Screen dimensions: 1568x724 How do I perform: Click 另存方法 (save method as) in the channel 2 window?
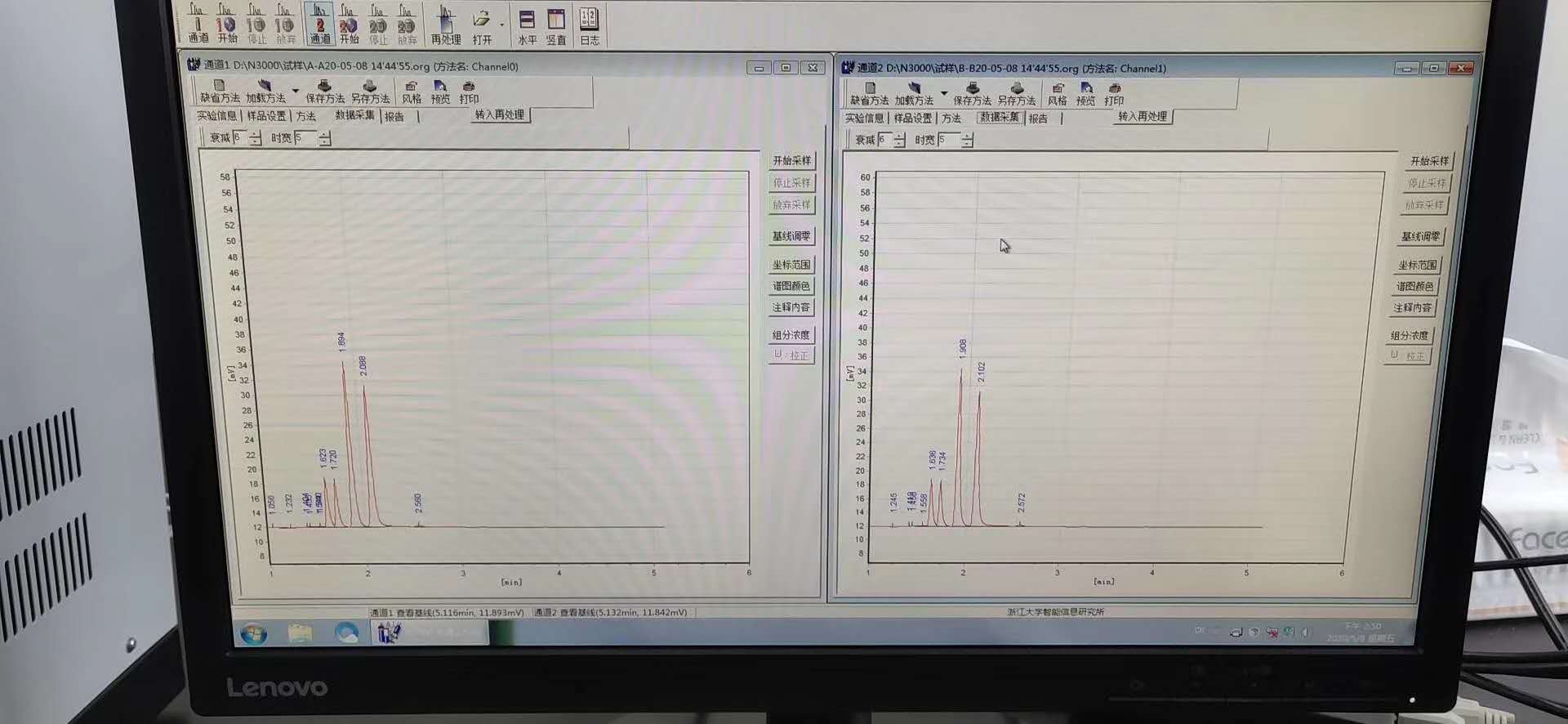[x=1016, y=93]
